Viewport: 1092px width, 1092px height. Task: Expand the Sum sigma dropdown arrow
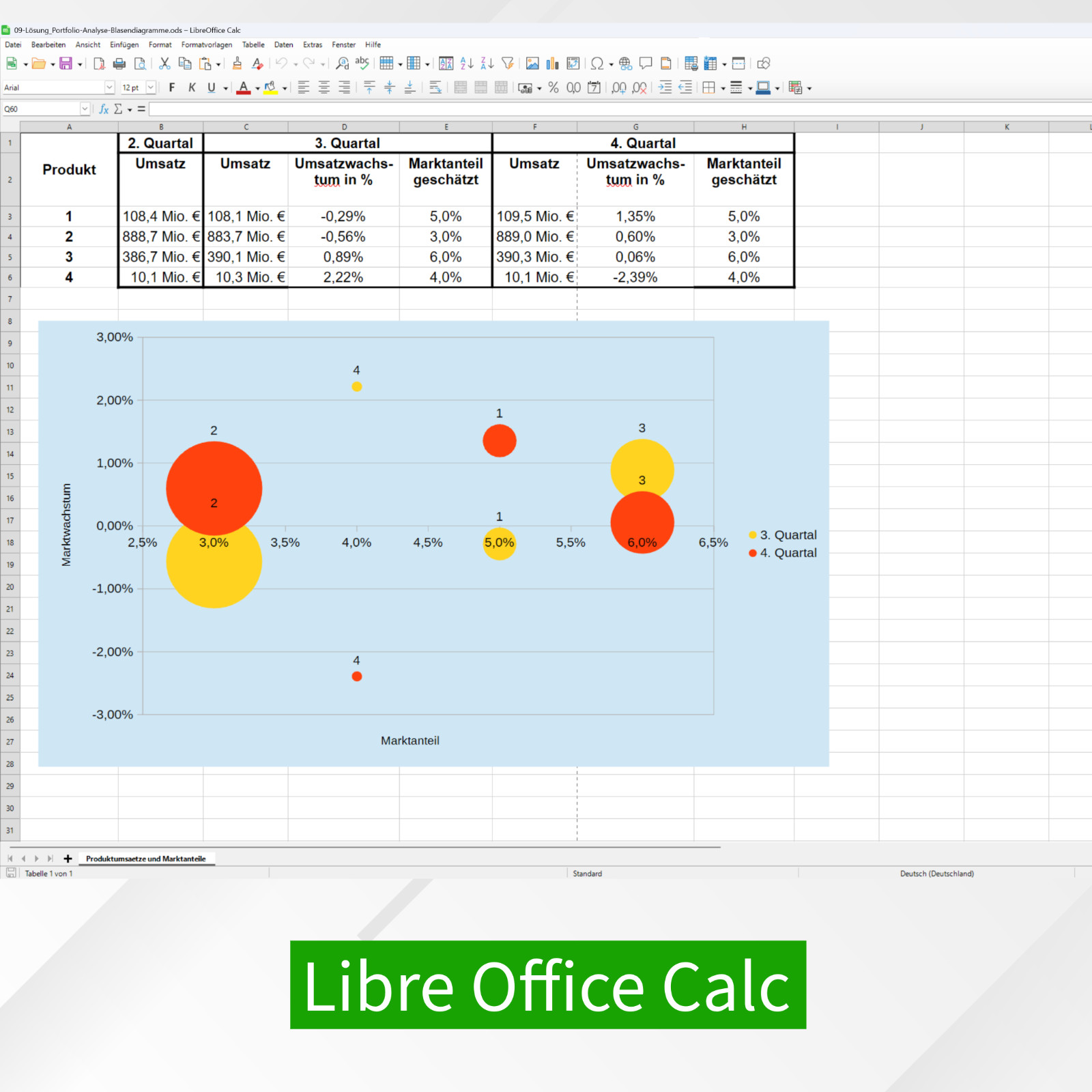(130, 110)
